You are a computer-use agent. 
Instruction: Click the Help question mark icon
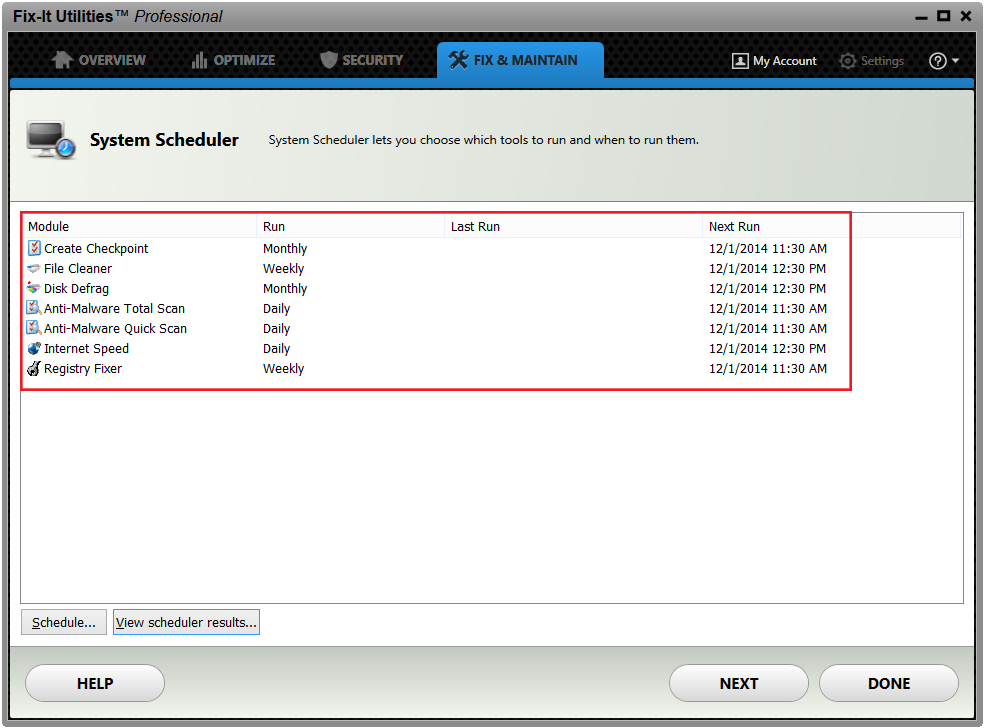point(936,60)
